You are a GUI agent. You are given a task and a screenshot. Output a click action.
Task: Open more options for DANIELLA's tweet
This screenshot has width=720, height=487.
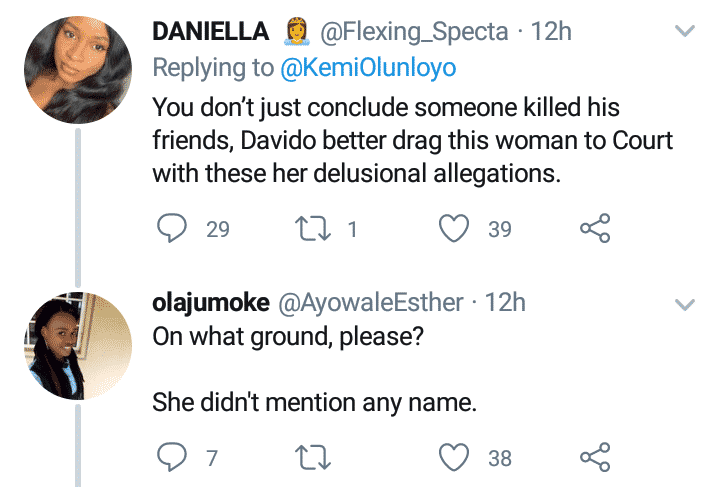click(685, 32)
